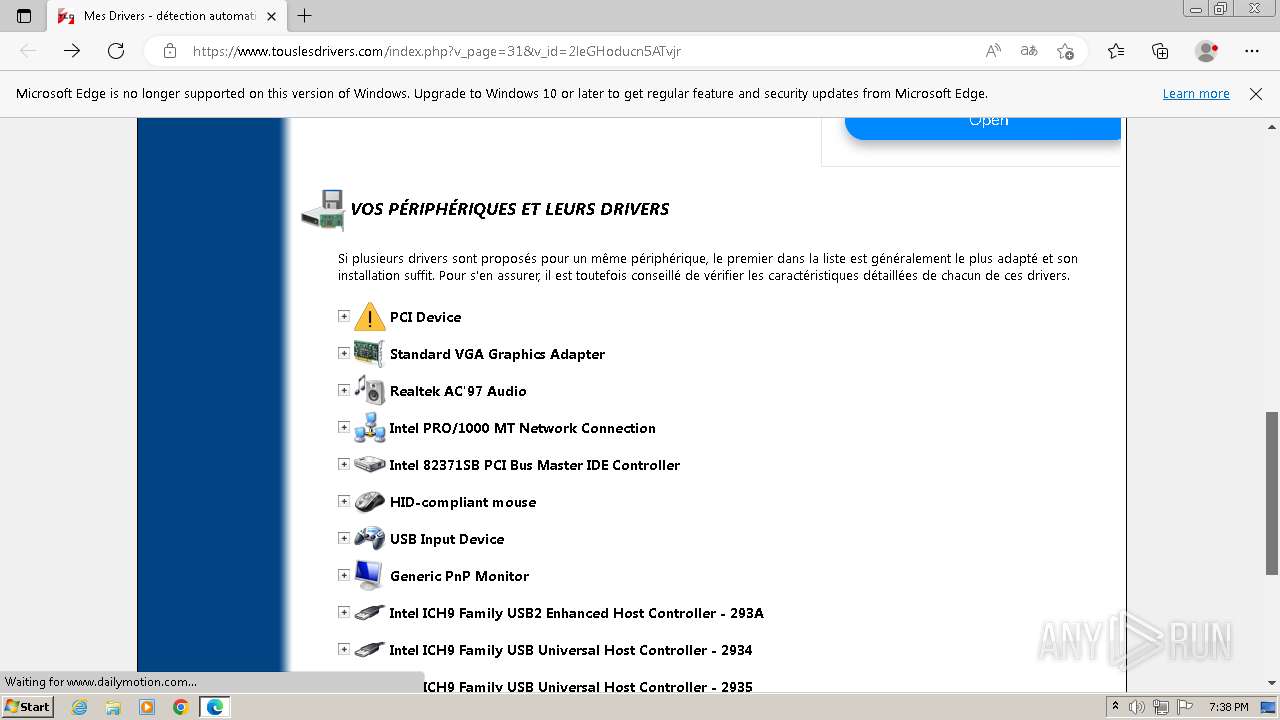
Task: Open the Collections panel
Action: pyautogui.click(x=1160, y=51)
